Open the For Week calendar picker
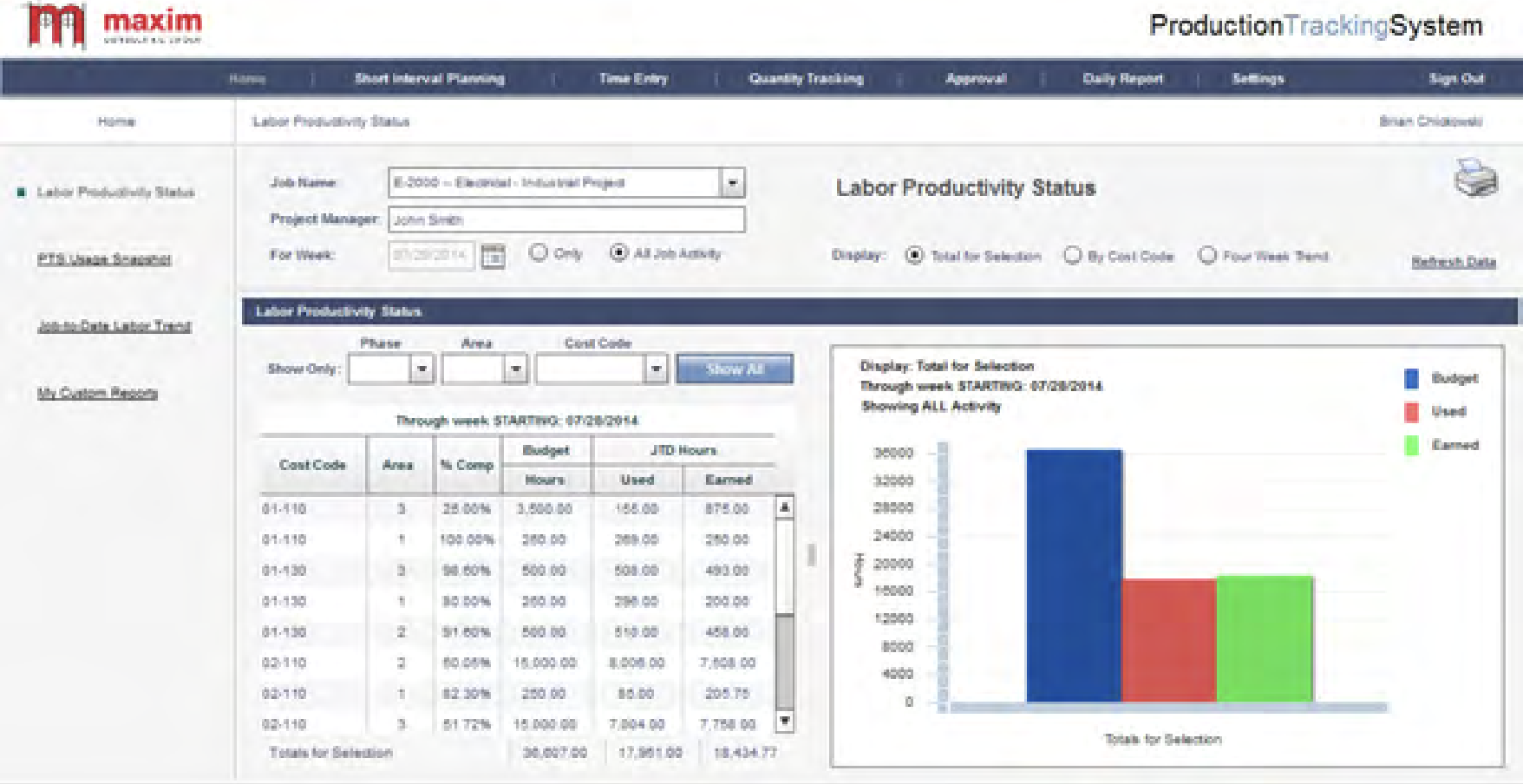Screen dimensions: 1523x784 pyautogui.click(x=493, y=256)
